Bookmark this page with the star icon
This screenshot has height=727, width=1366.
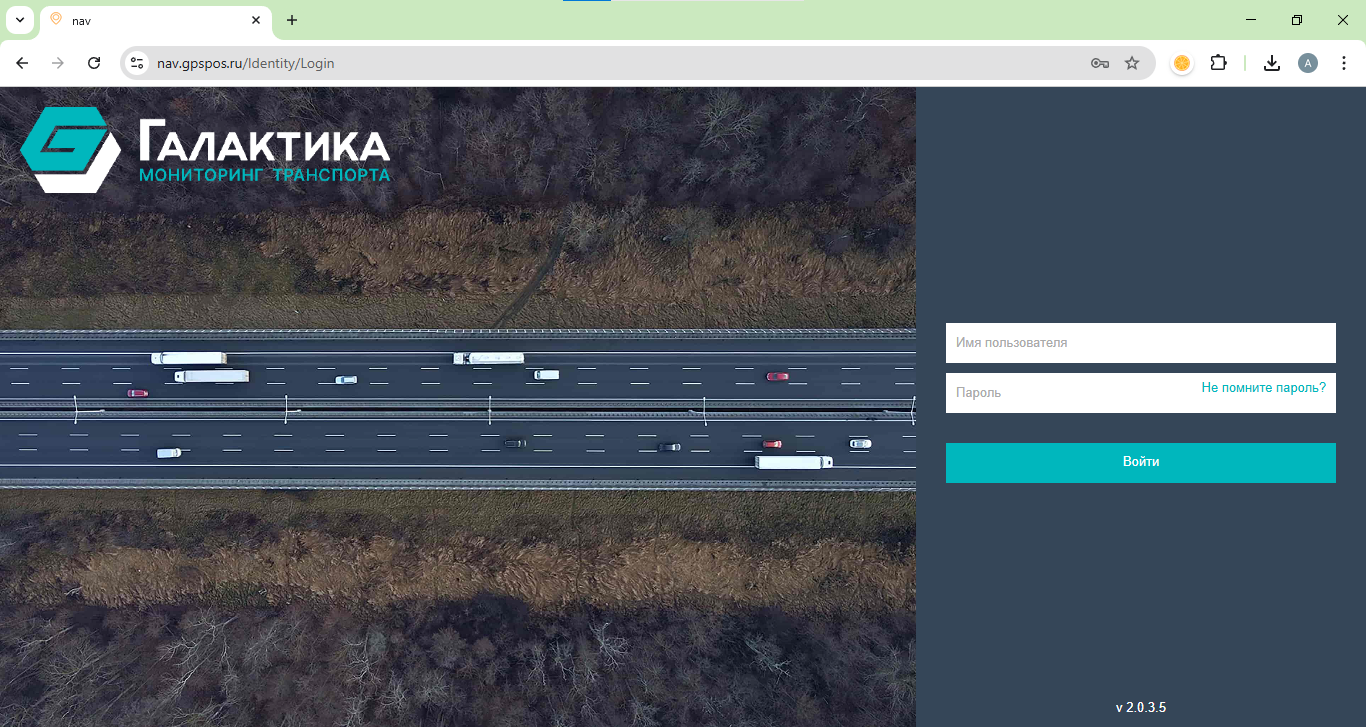click(1132, 63)
